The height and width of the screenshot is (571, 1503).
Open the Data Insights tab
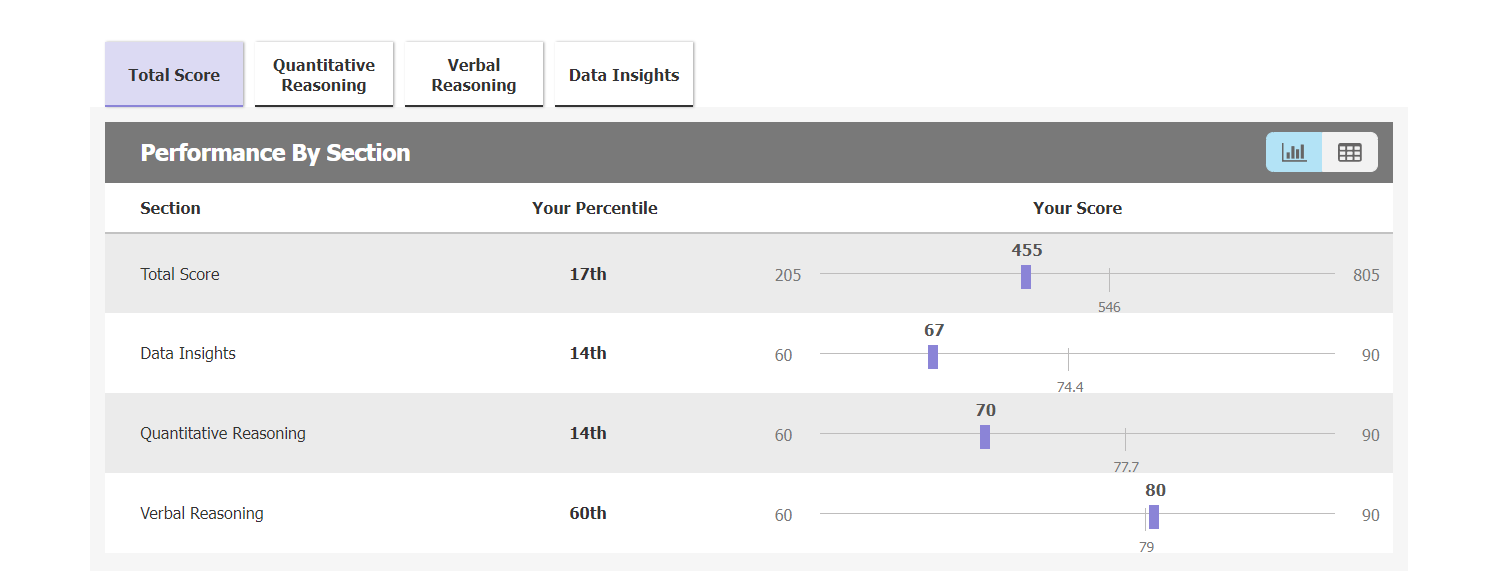pos(624,75)
